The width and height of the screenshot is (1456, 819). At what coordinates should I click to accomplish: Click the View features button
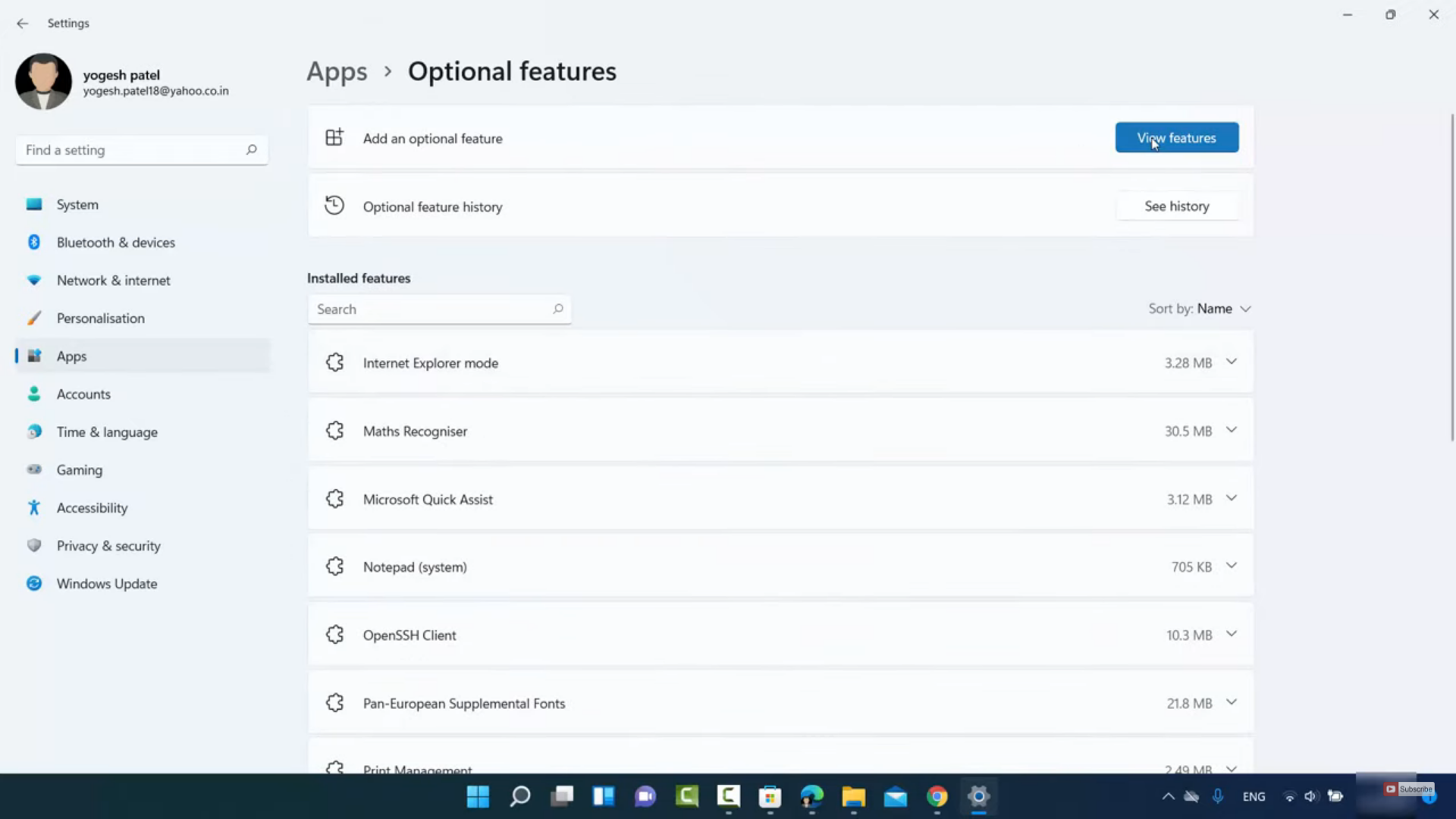[x=1176, y=138]
